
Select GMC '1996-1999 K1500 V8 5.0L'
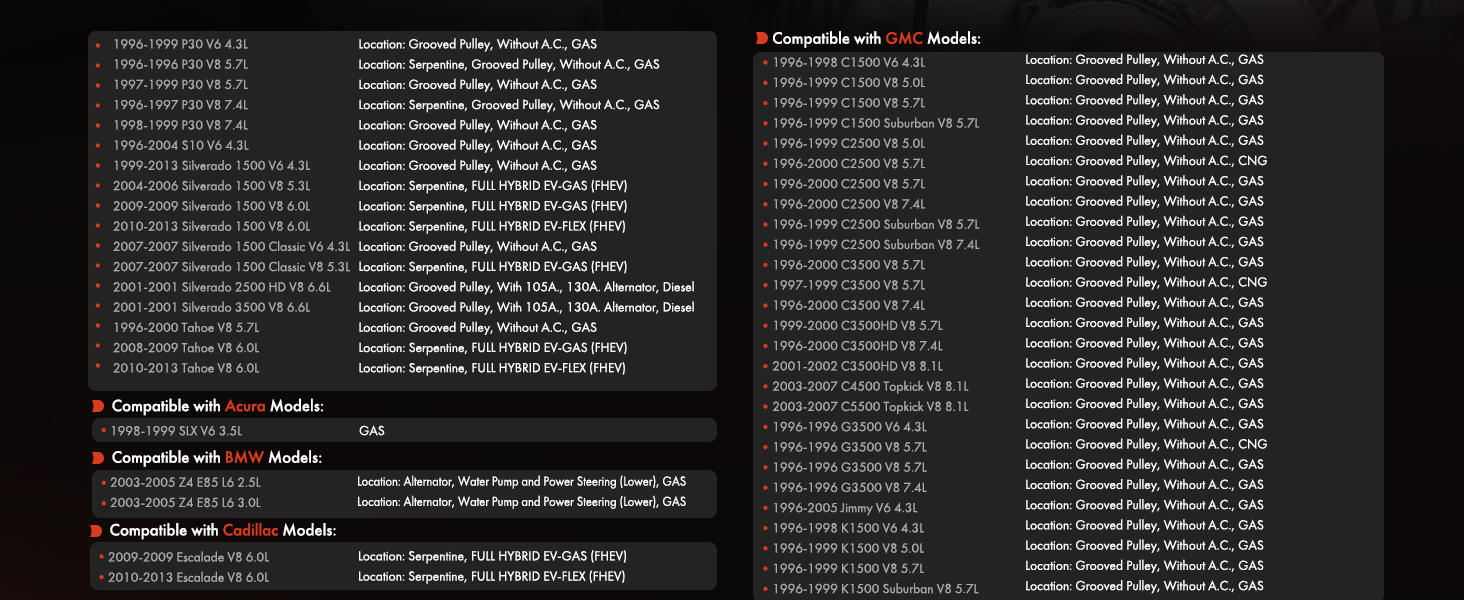pyautogui.click(x=848, y=549)
